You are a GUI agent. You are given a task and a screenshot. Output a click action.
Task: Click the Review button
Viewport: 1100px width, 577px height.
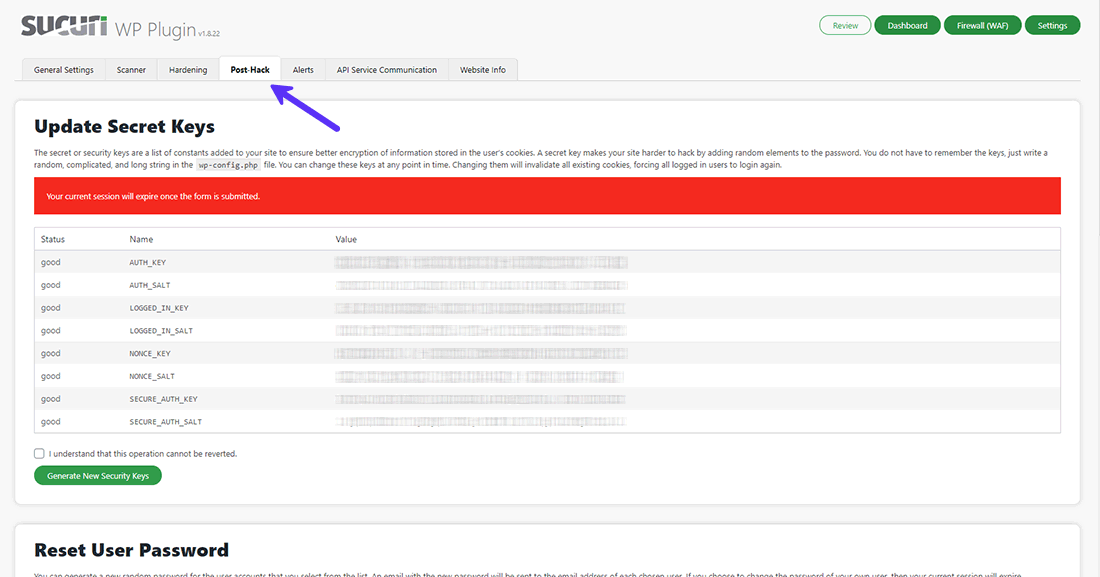point(845,24)
